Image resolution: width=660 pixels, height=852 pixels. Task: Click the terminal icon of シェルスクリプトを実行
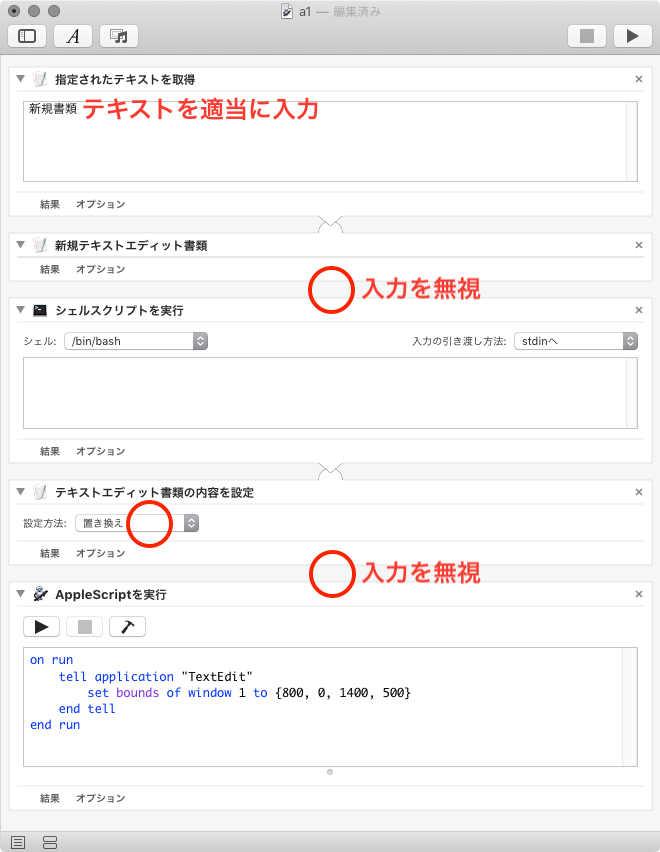[40, 310]
